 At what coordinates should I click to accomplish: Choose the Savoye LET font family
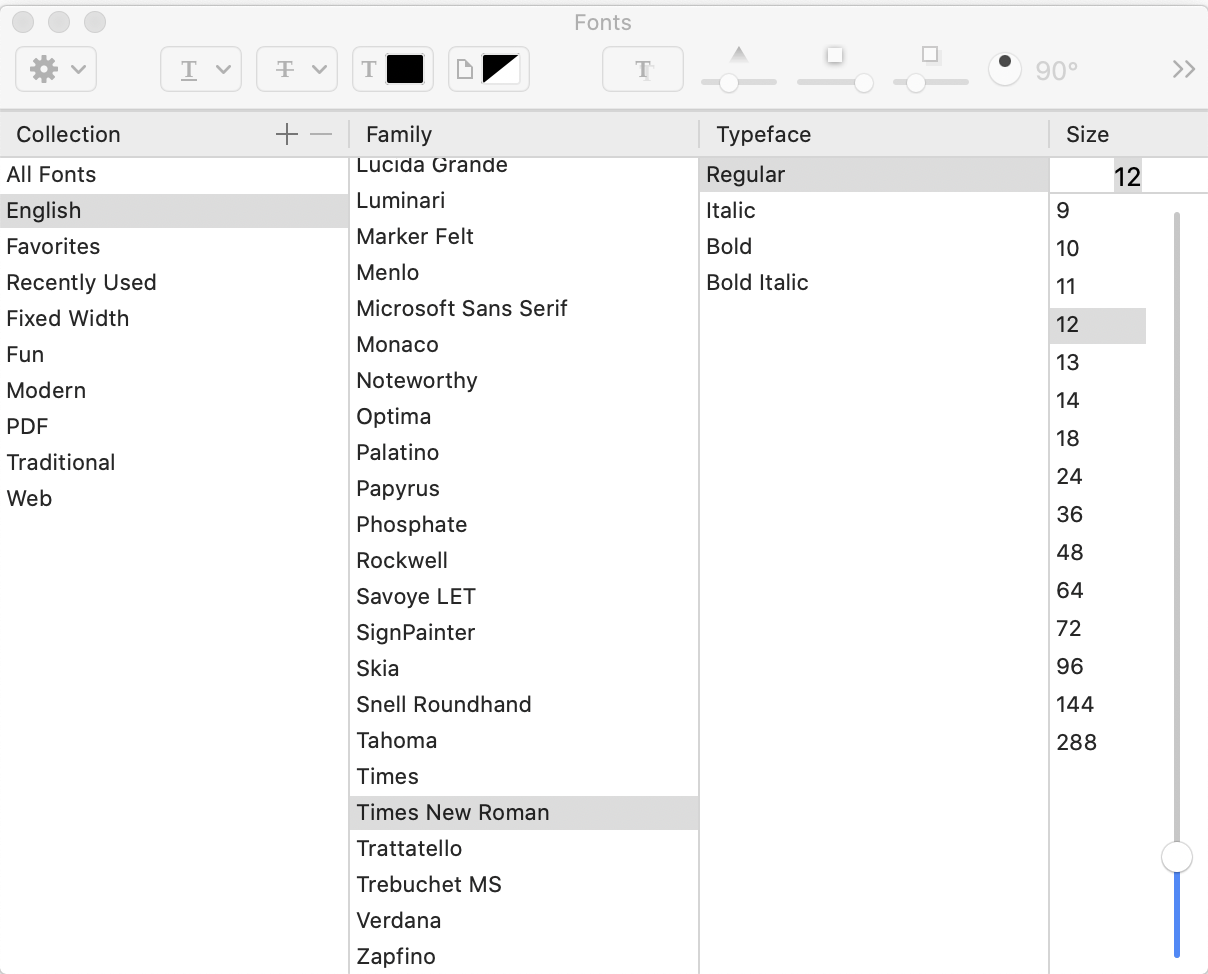click(524, 596)
